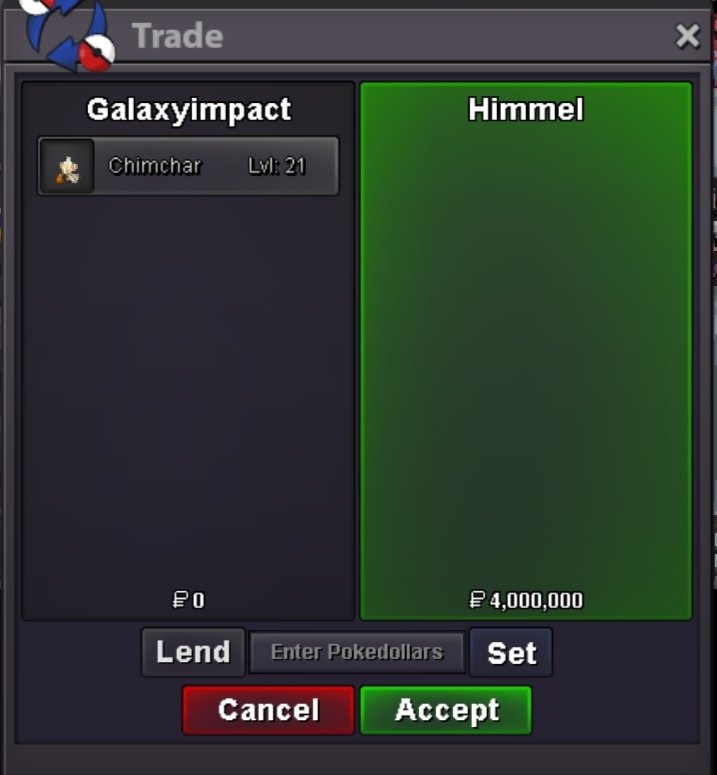
Task: Select the Chimchar sprite icon
Action: [67, 167]
